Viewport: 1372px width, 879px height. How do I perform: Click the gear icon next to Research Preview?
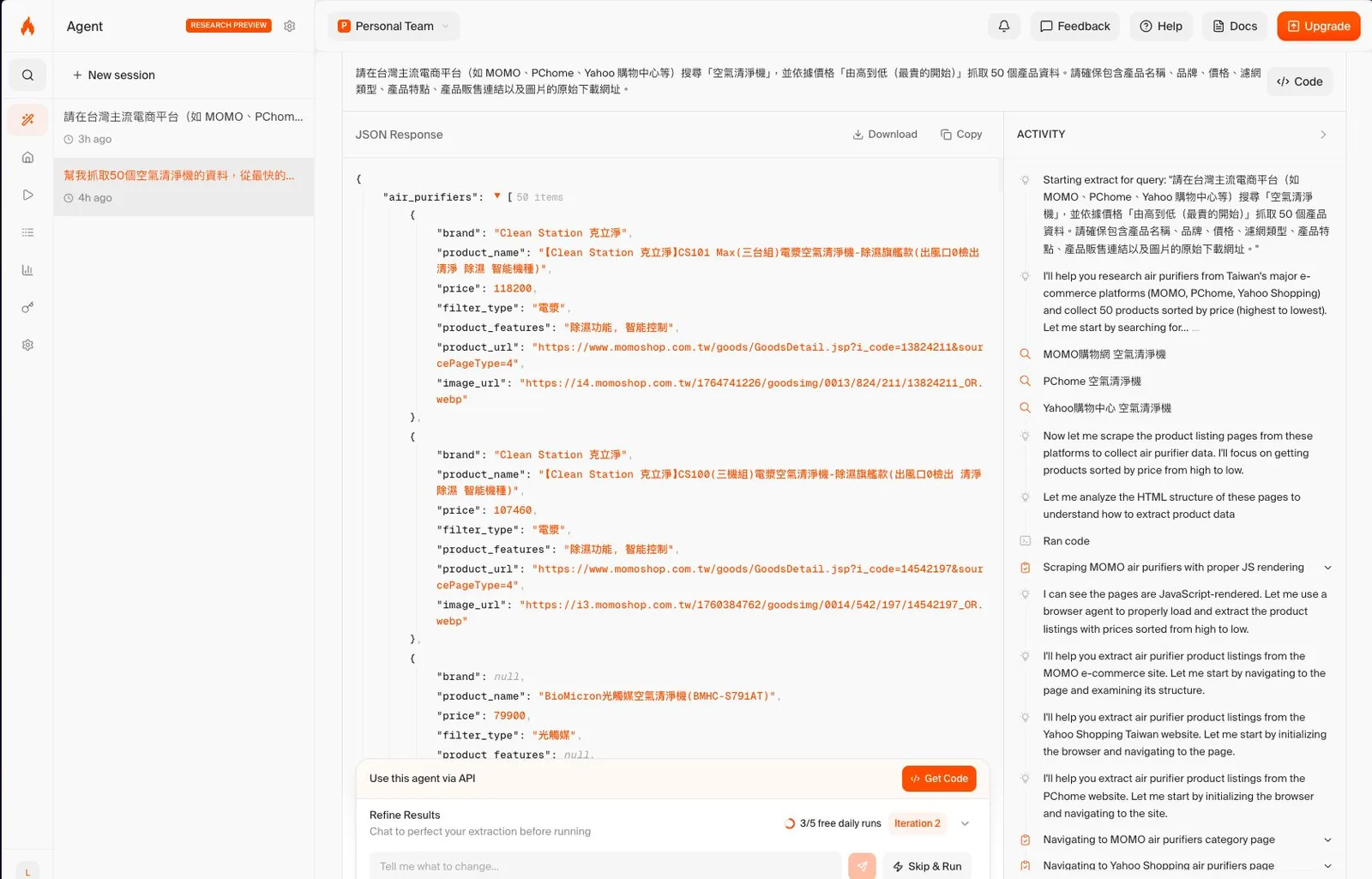tap(290, 26)
